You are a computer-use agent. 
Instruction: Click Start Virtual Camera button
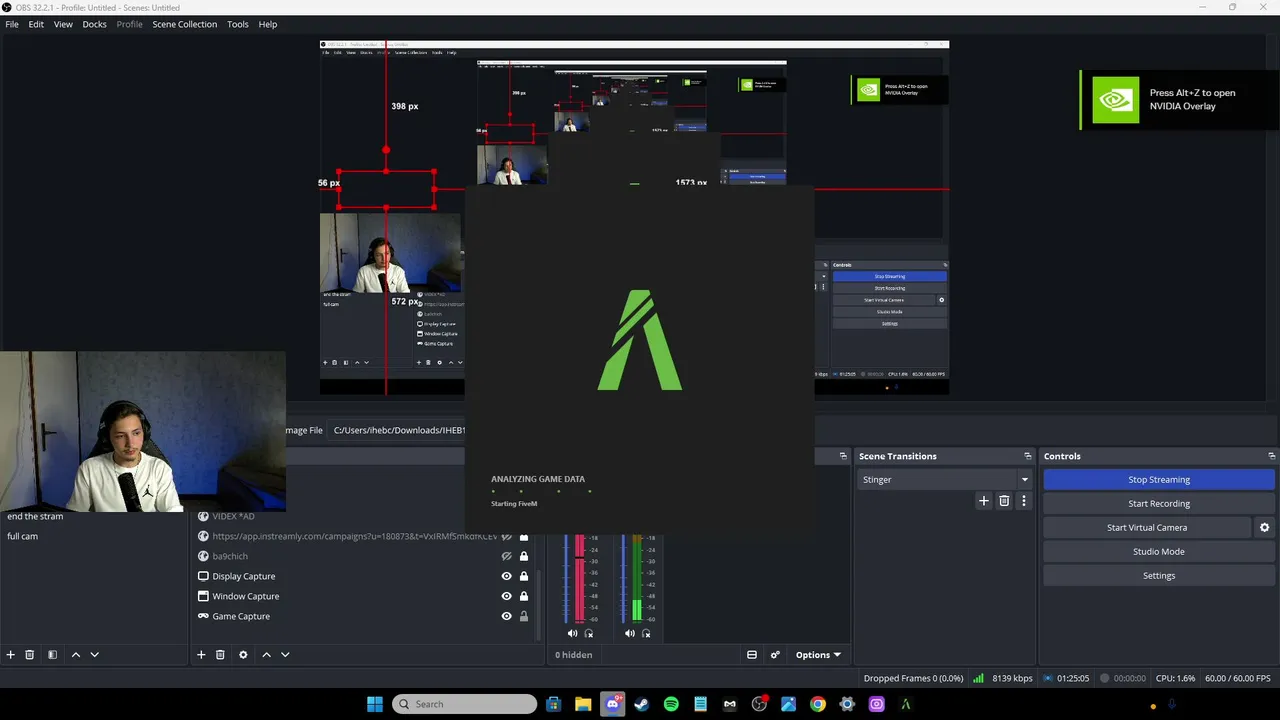(1147, 528)
